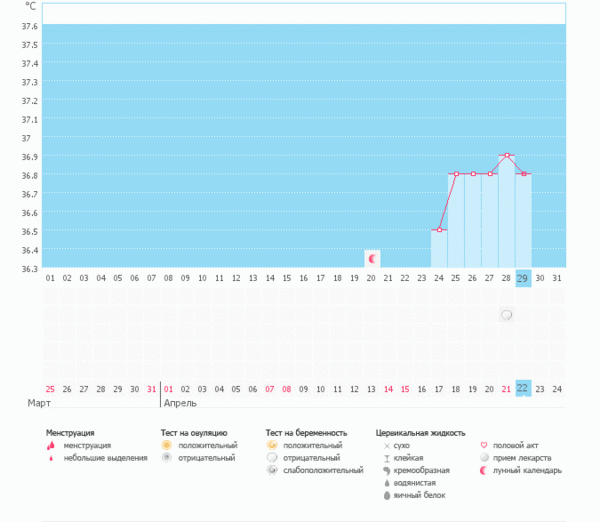Screen dimensions: 600x522
Task: Click the positive pregnancy test legend icon
Action: point(272,445)
